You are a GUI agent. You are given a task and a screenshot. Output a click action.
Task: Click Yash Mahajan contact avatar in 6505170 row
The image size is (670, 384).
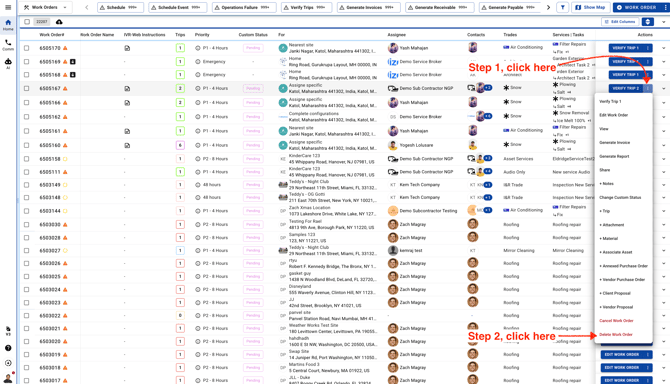473,47
